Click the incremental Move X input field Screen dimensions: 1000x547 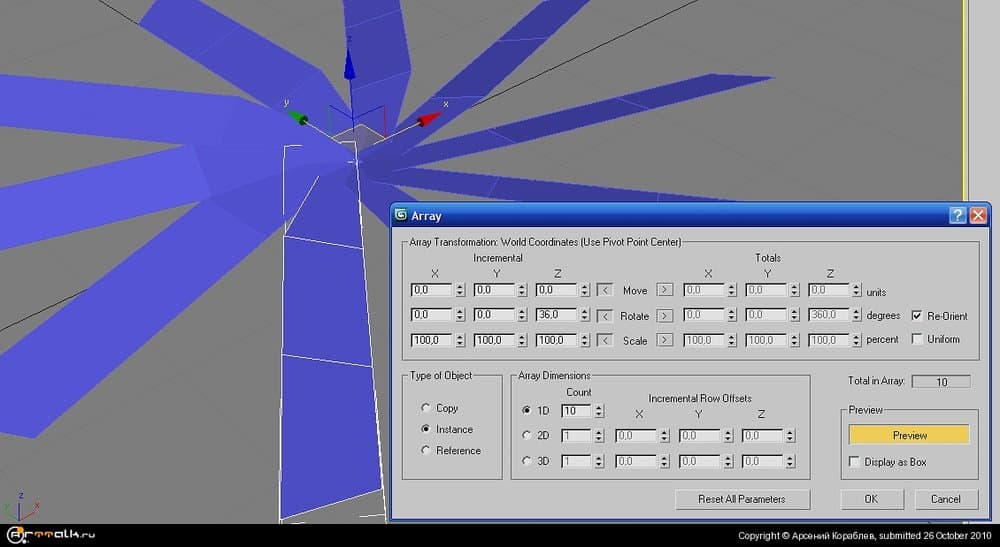431,290
